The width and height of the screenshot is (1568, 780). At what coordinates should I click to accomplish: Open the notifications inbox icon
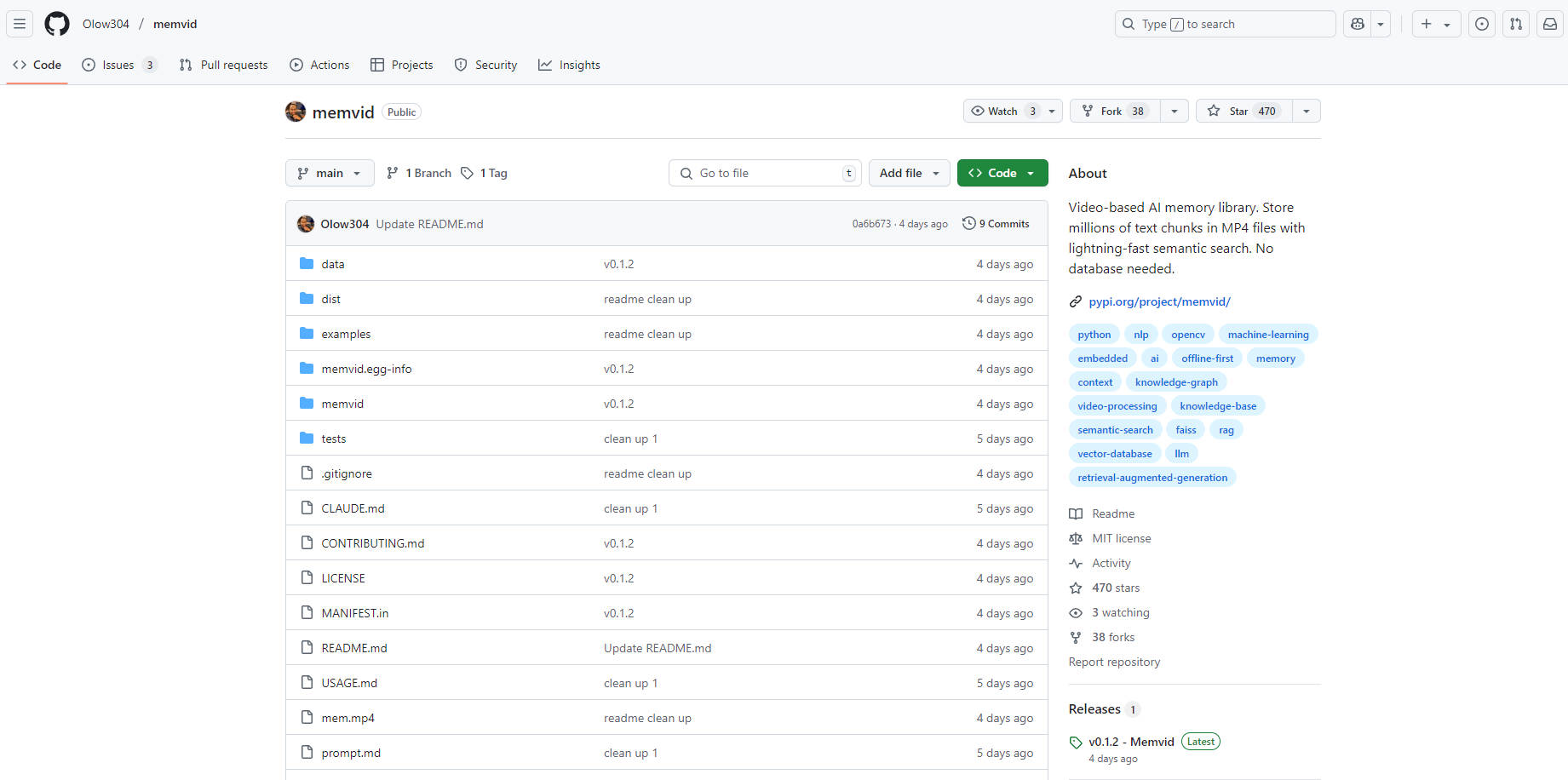click(1550, 24)
